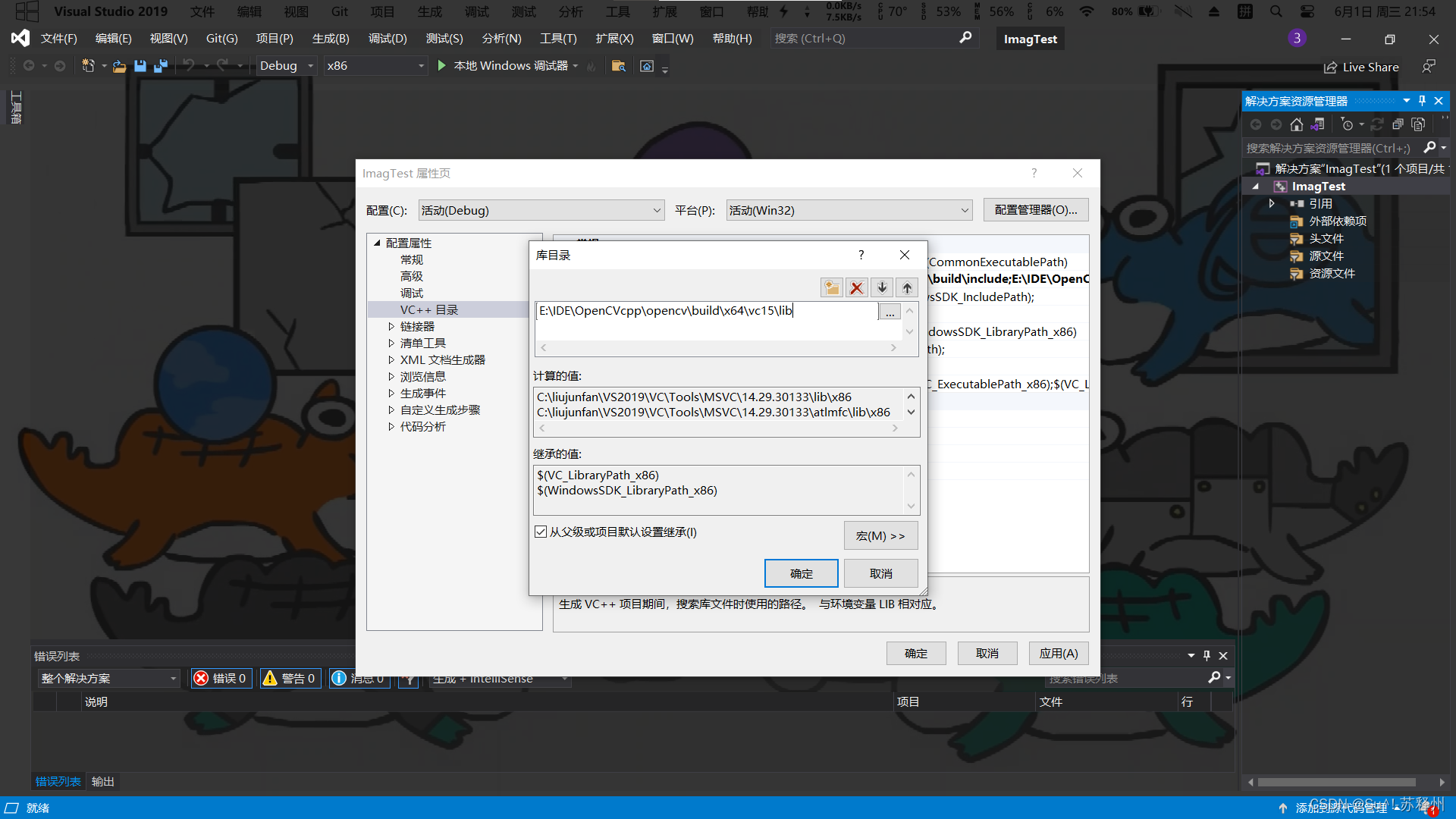The width and height of the screenshot is (1456, 819).
Task: Select 外部依赖项 in Solution Explorer
Action: 1338,221
